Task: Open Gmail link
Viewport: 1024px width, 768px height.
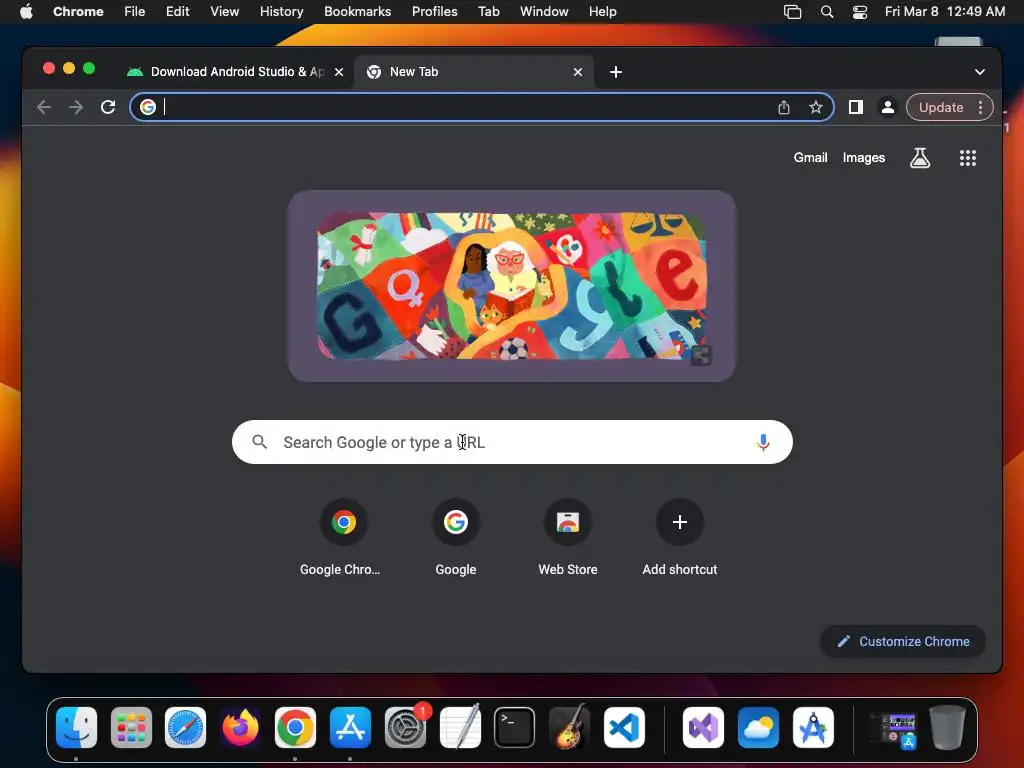Action: 810,157
